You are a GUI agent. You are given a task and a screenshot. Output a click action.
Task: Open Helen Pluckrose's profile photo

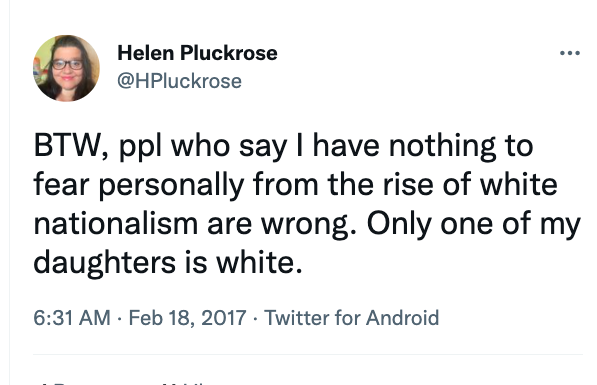click(x=66, y=68)
